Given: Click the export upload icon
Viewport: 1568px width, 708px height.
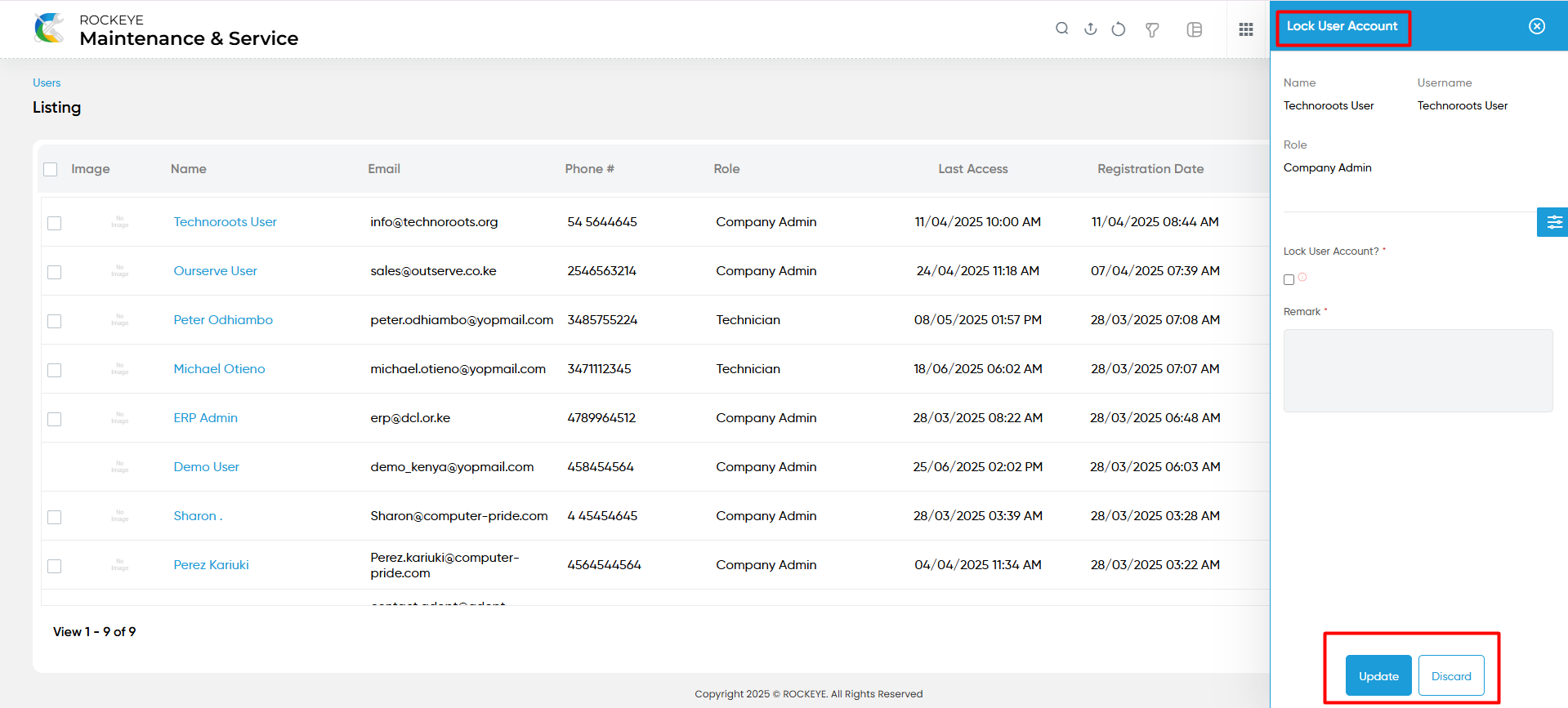Looking at the screenshot, I should click(1090, 29).
